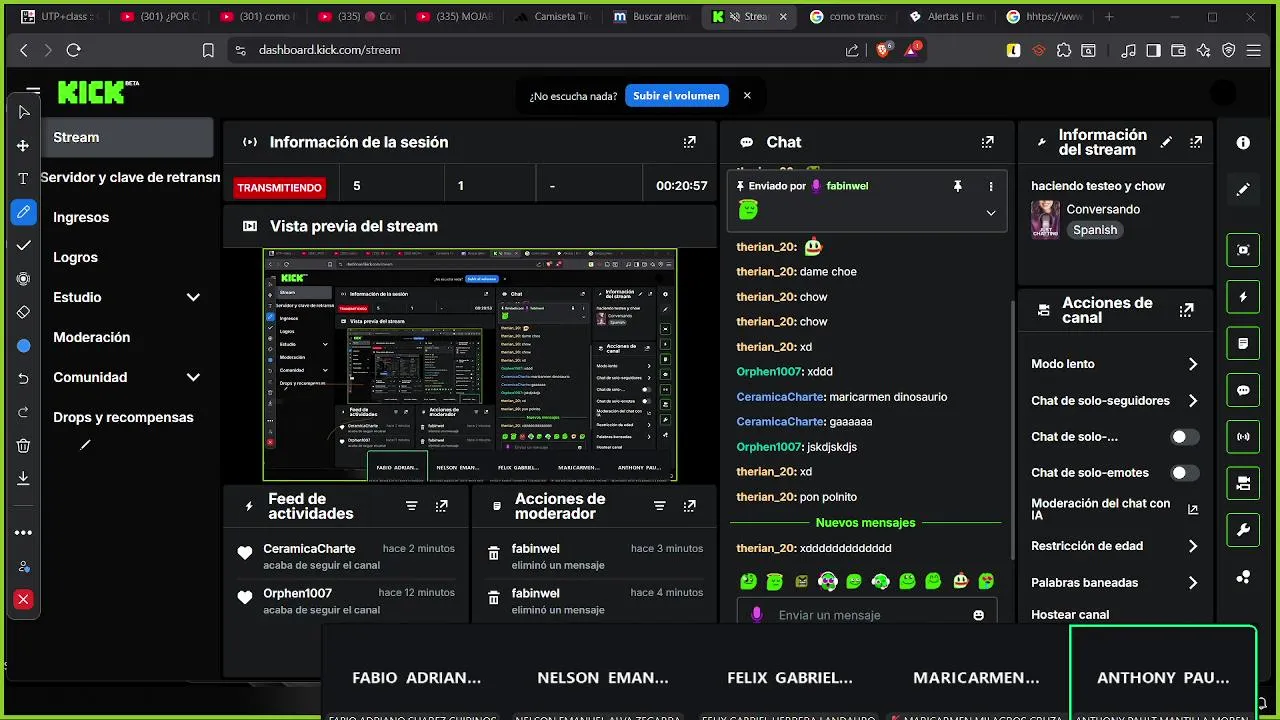Open Servidor y clave de retransmisión

(x=130, y=177)
